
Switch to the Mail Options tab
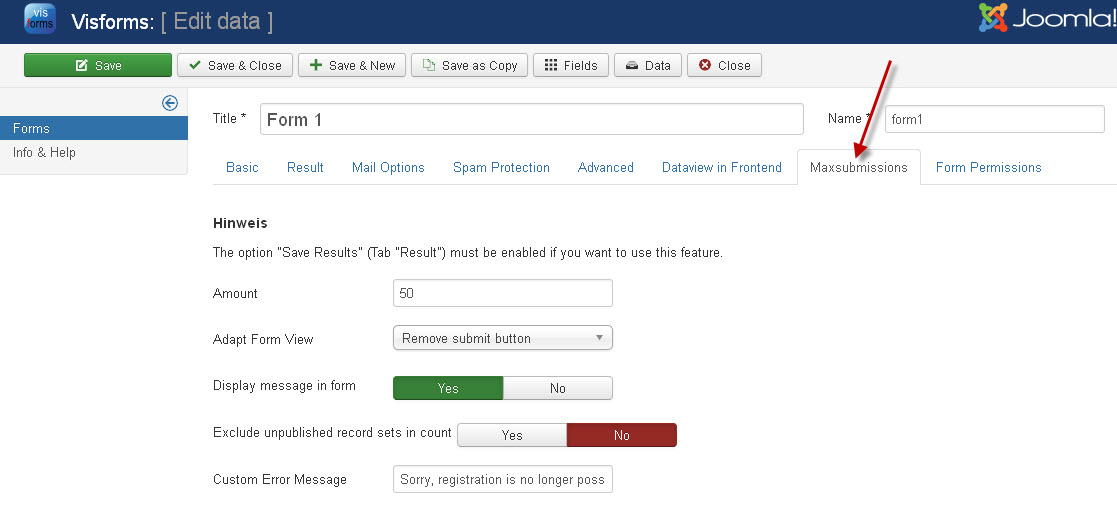(388, 167)
